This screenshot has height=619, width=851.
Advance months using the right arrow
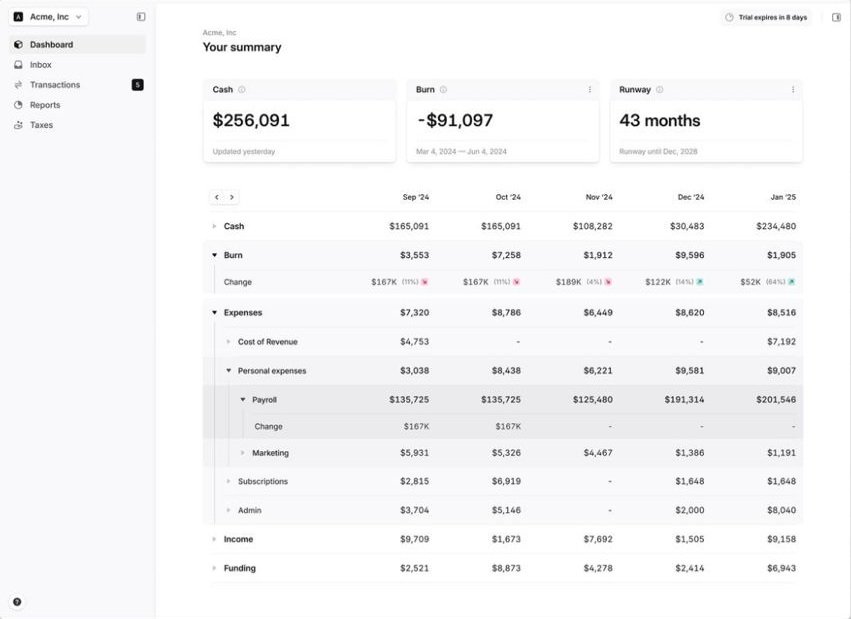tap(232, 198)
